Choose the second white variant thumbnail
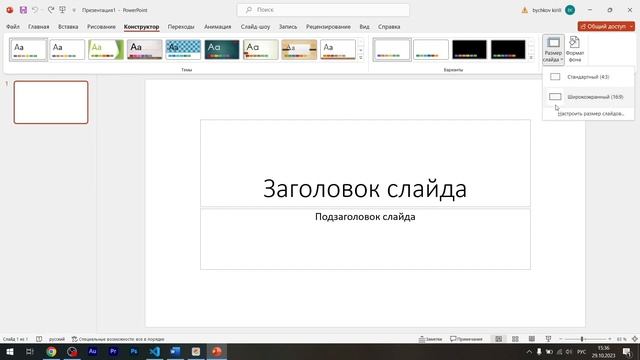640x360 pixels. [x=431, y=49]
